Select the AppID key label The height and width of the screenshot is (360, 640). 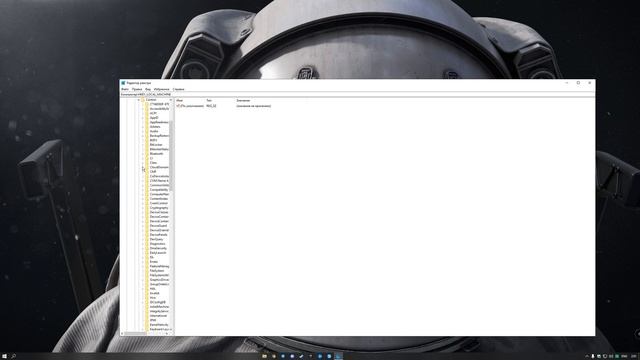tap(154, 118)
